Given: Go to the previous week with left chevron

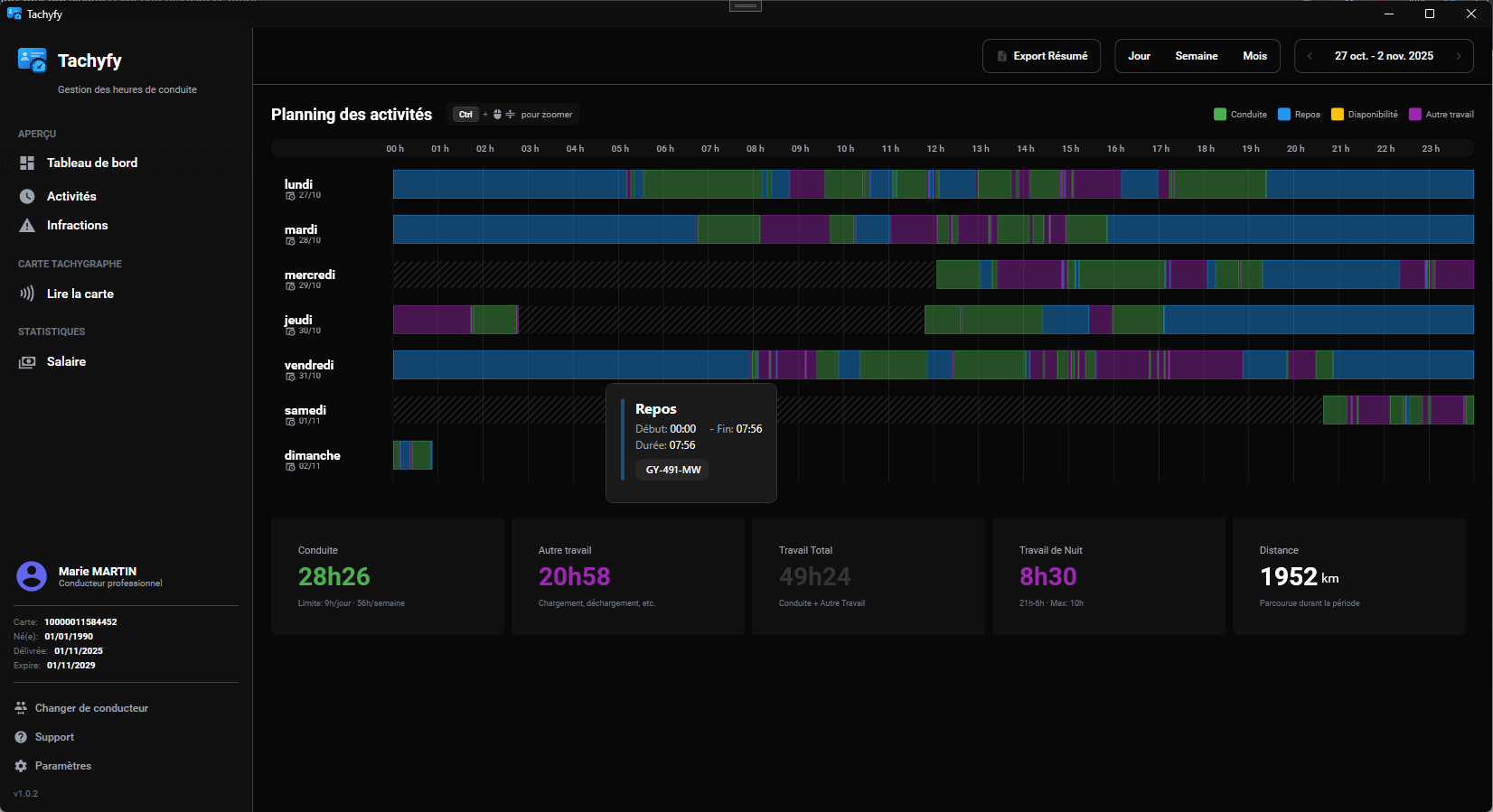Looking at the screenshot, I should [1310, 56].
